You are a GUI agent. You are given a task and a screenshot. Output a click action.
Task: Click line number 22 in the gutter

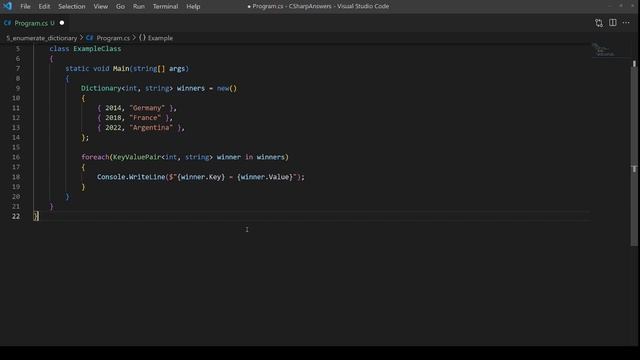(16, 216)
